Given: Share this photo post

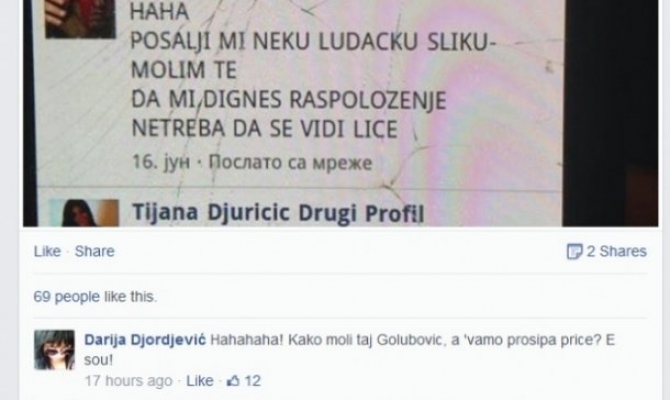Looking at the screenshot, I should [x=94, y=251].
